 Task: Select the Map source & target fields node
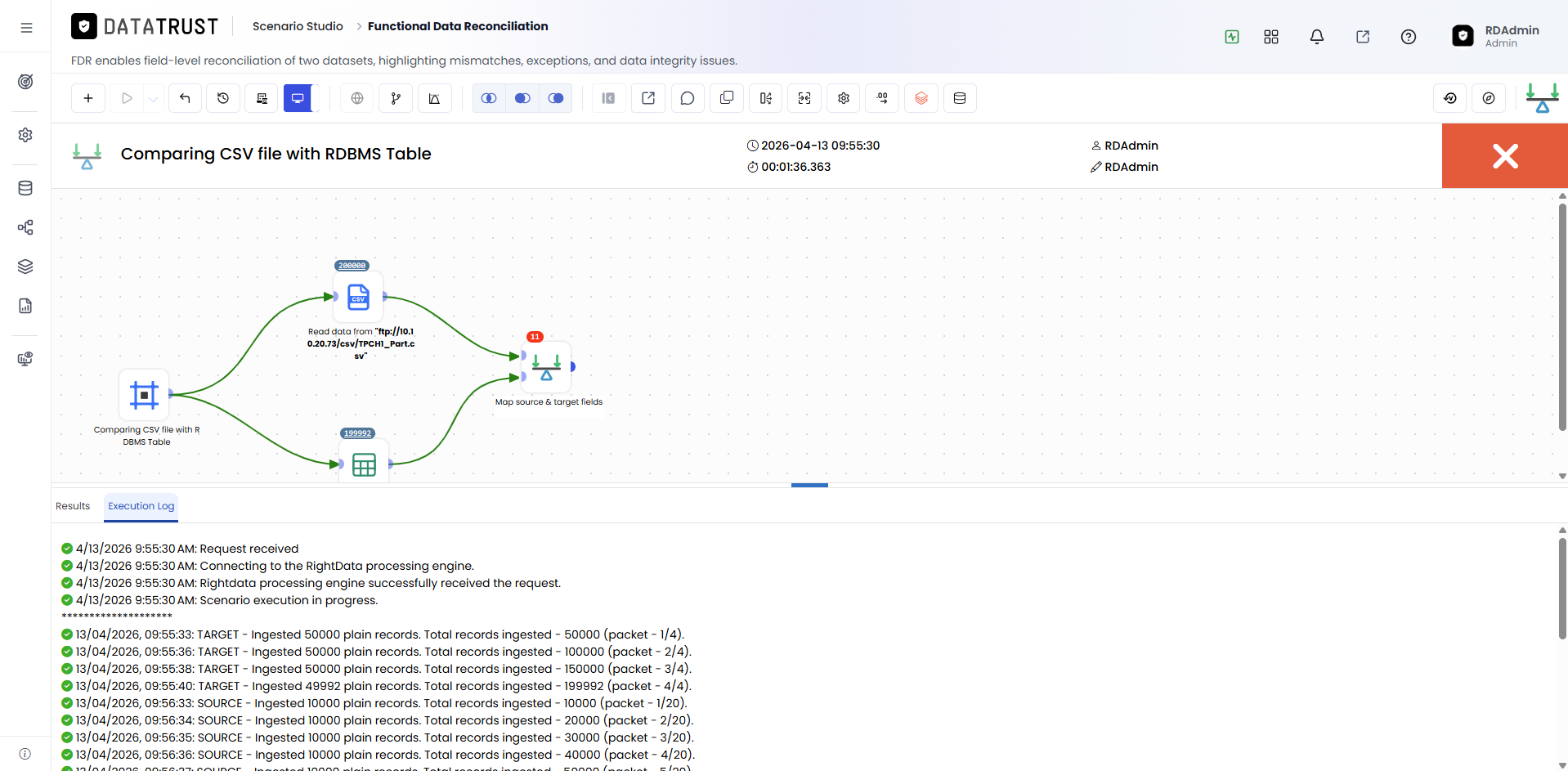(x=547, y=367)
